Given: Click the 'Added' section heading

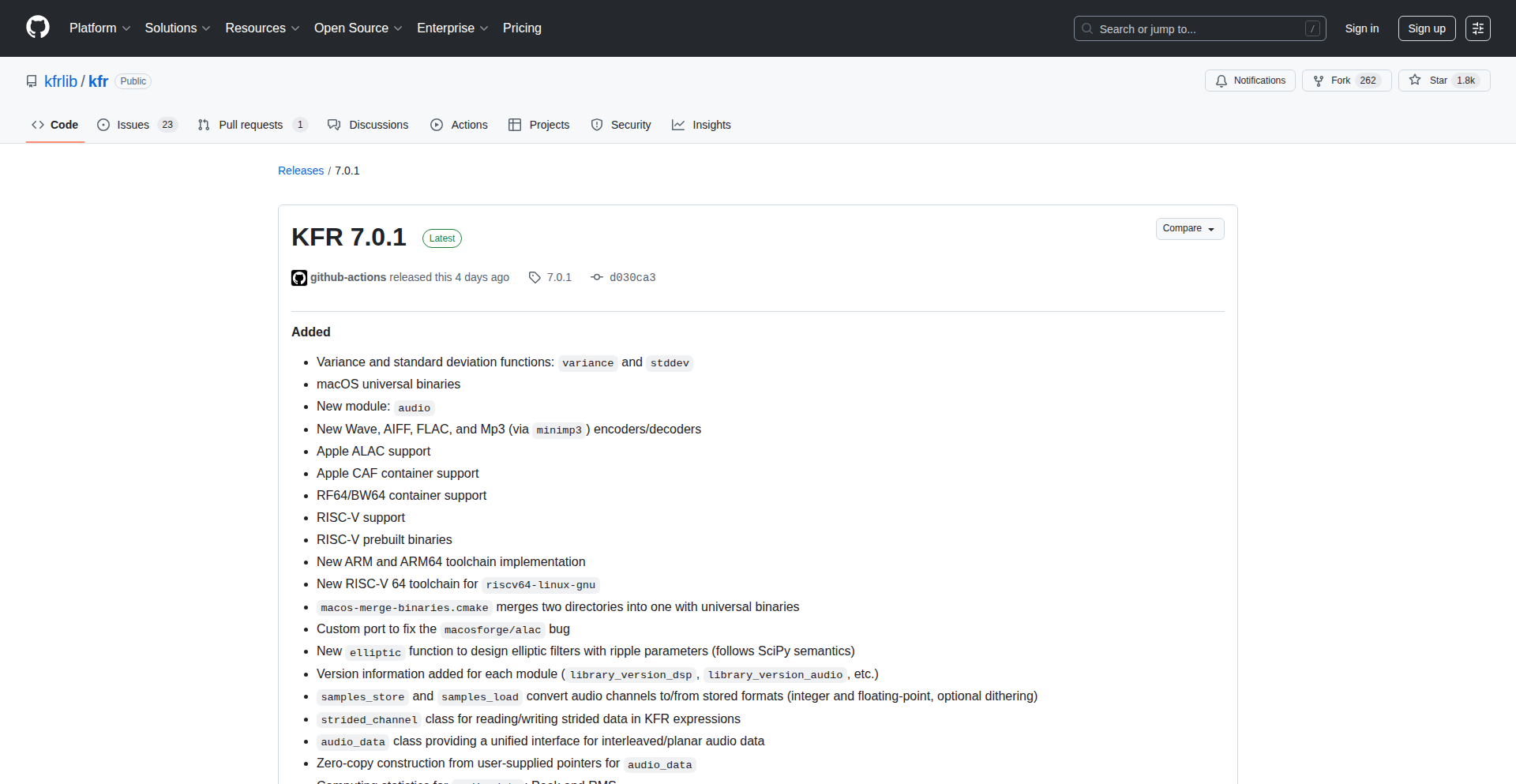Looking at the screenshot, I should (311, 332).
